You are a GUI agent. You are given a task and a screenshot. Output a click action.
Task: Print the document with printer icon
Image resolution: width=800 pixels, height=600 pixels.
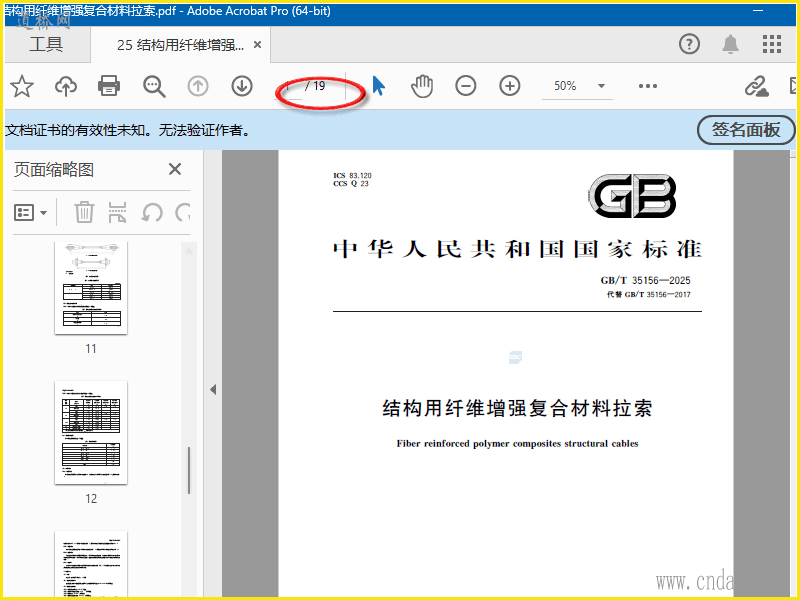tap(109, 86)
